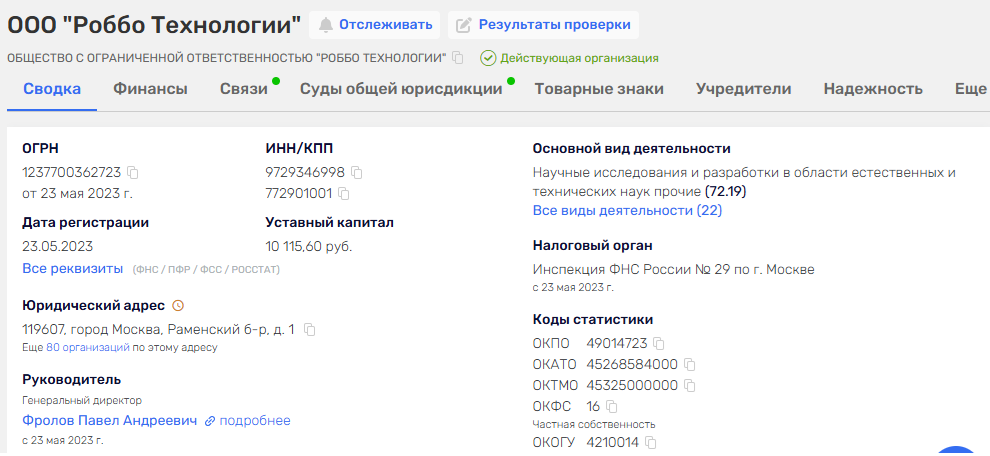The image size is (990, 456).
Task: Open the Учредители tab
Action: (x=744, y=89)
